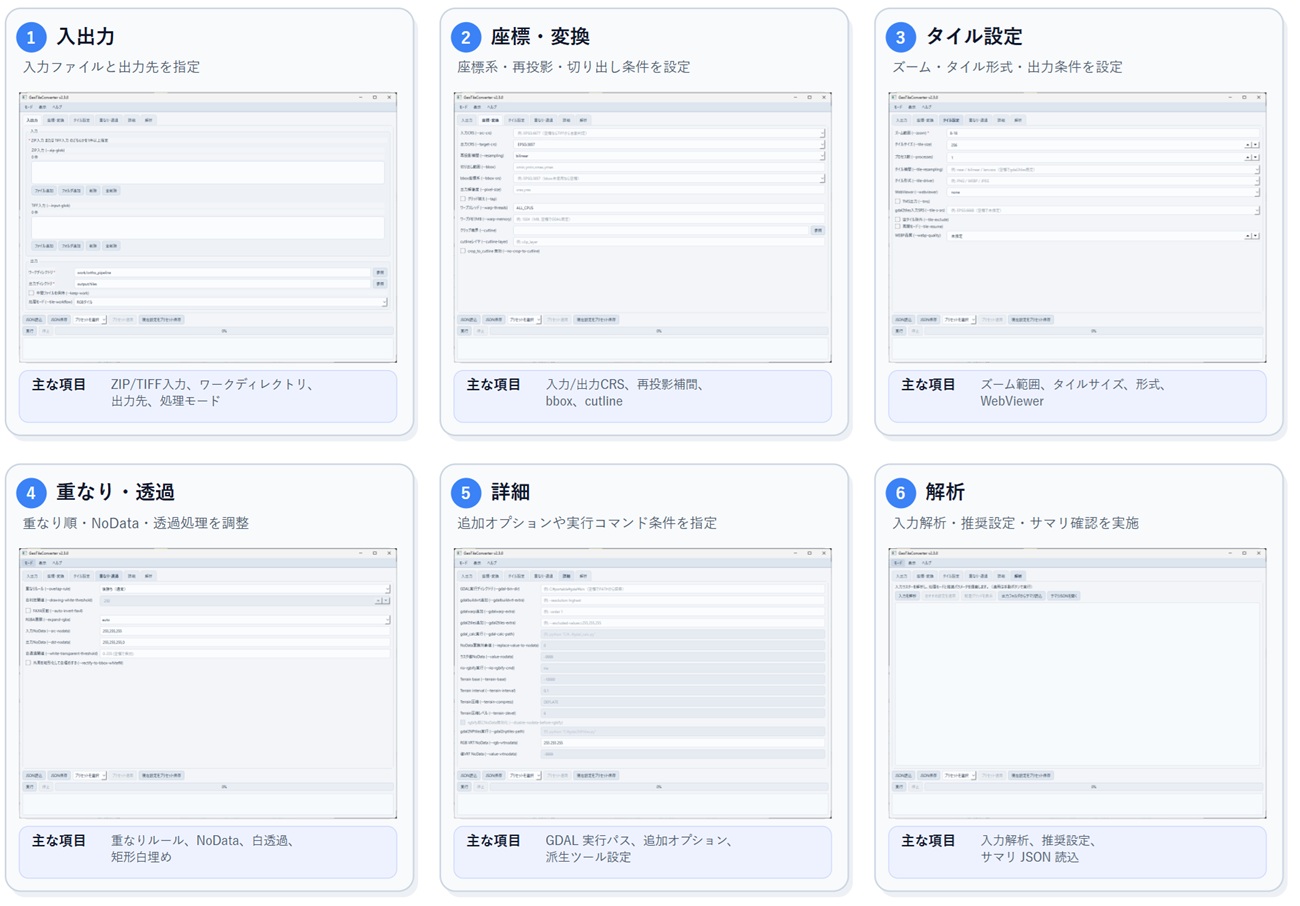Screen dimensions: 1300x906
Task: Click ファイル追加 button under ZIP入力 list
Action: point(44,191)
